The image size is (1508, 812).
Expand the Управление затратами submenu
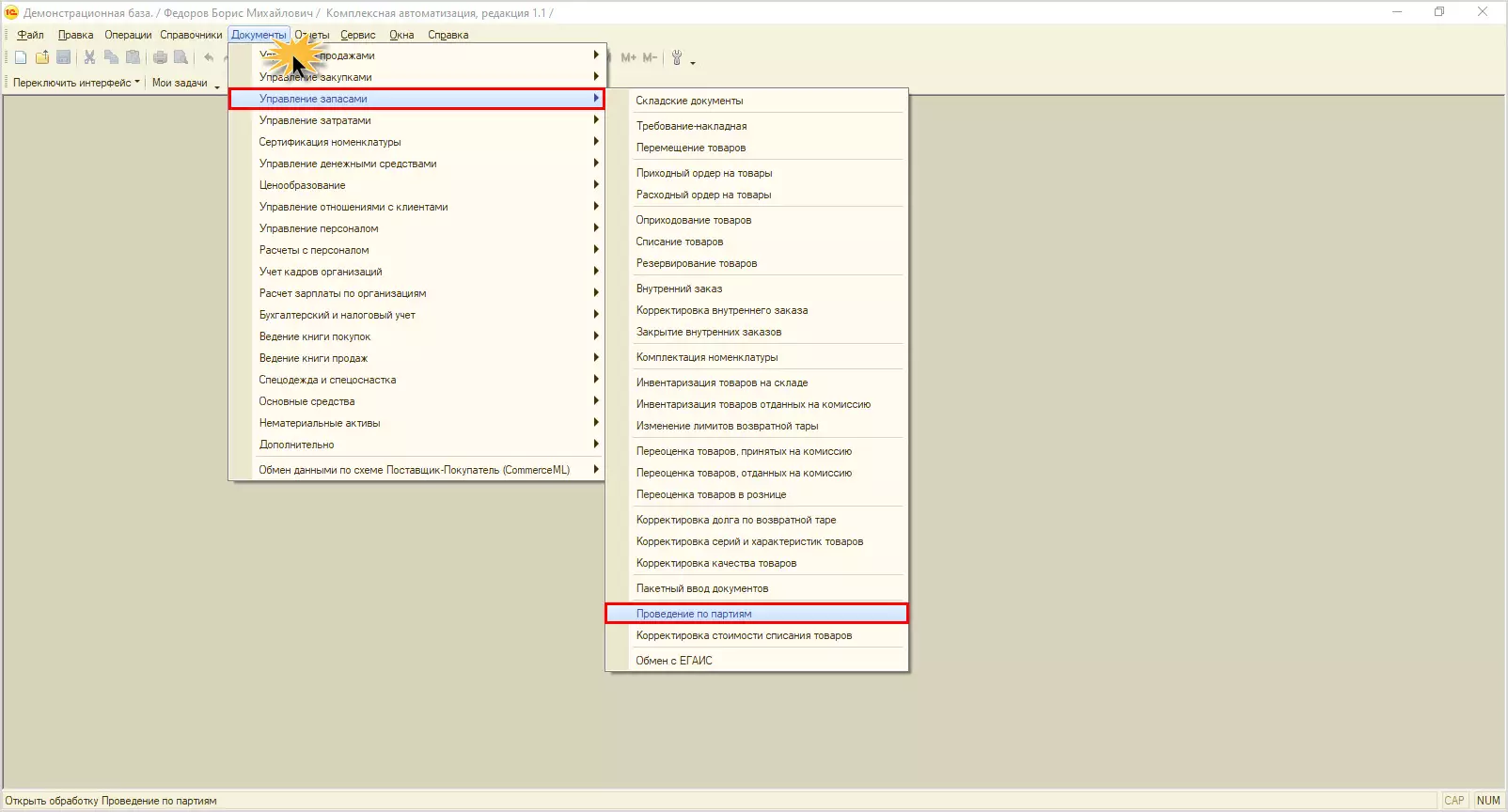tap(416, 120)
